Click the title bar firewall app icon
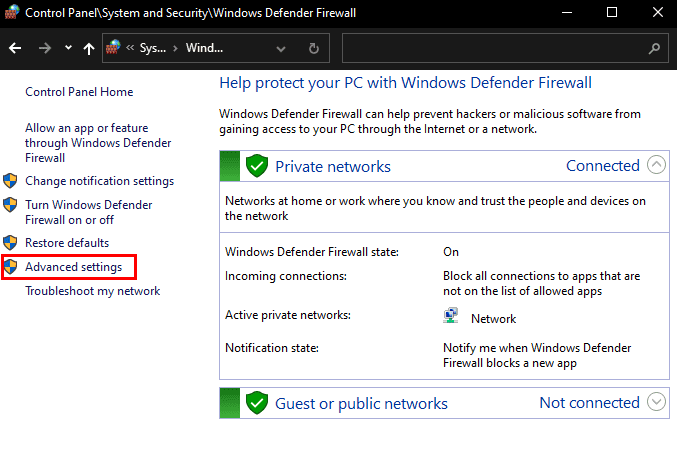 click(x=12, y=12)
